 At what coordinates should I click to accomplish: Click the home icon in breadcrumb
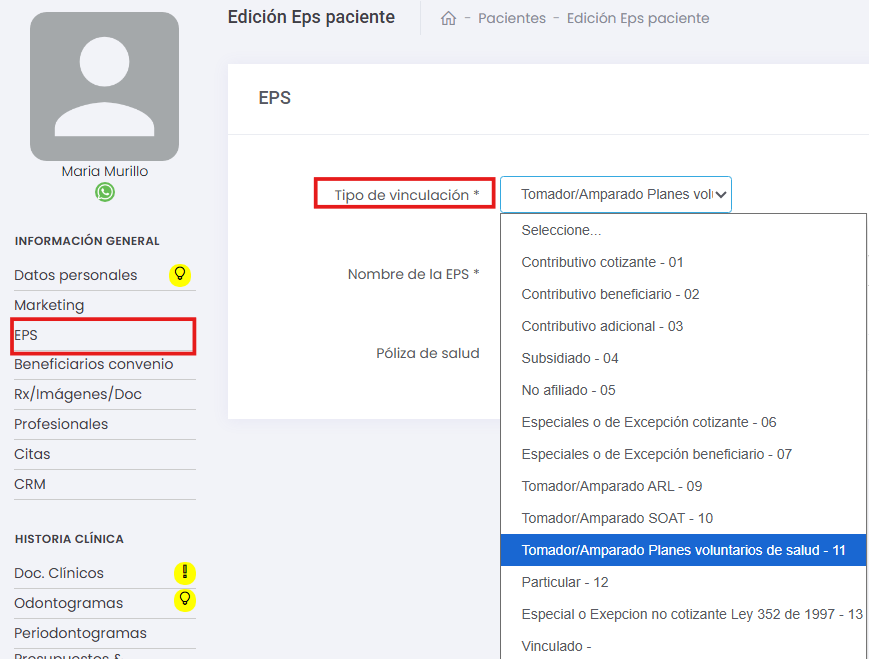[449, 18]
